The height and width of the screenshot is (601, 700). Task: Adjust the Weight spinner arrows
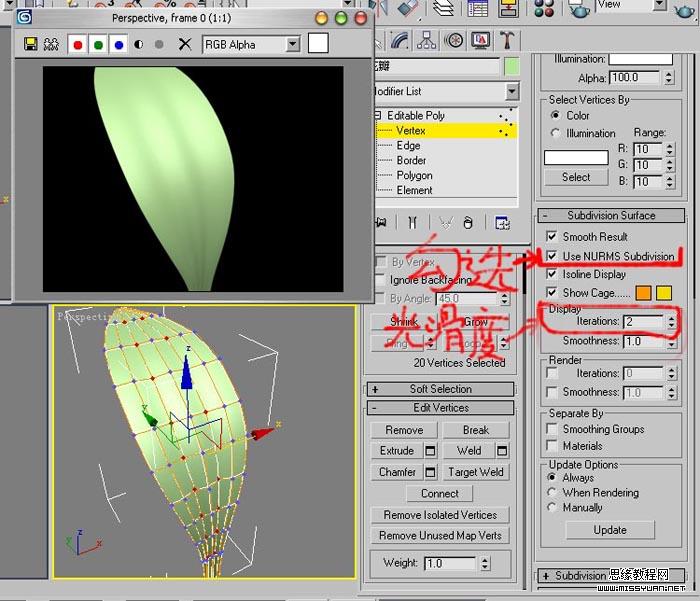(485, 563)
